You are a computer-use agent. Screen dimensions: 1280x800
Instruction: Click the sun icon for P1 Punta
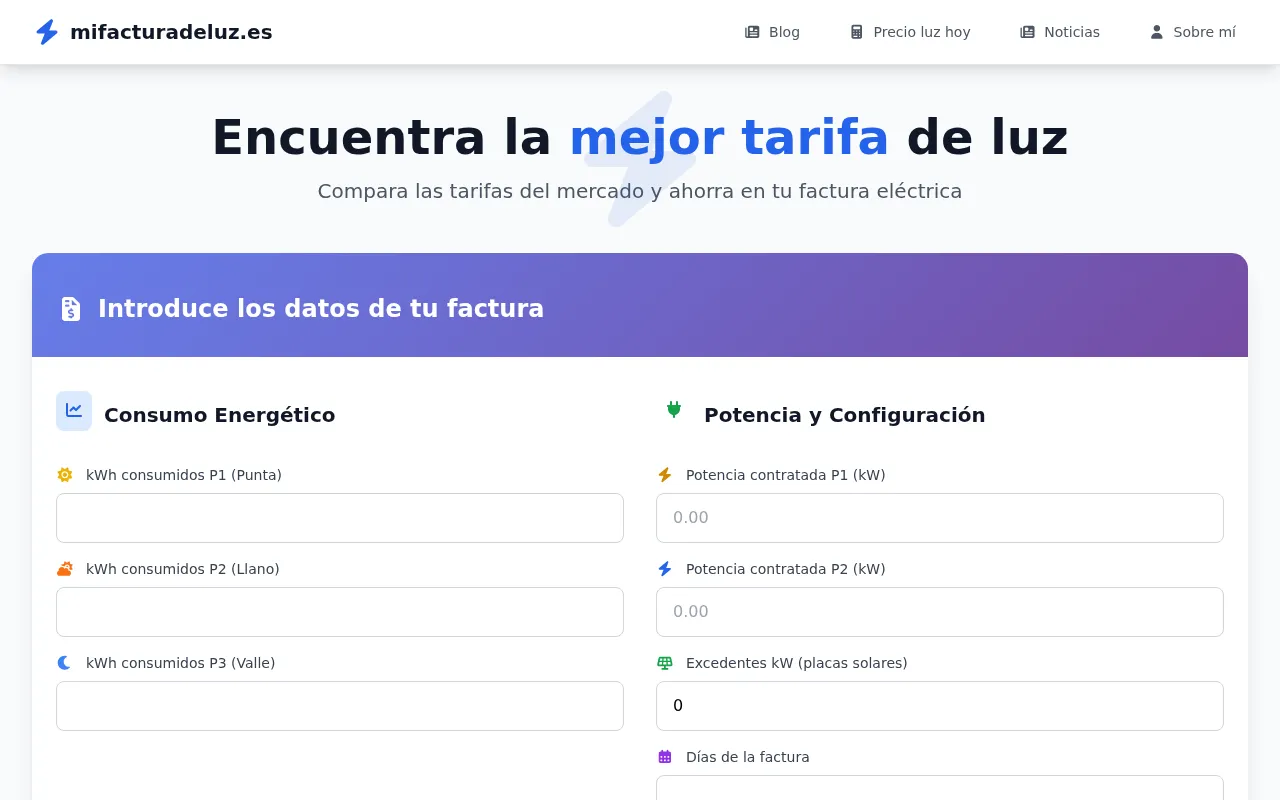pos(65,475)
